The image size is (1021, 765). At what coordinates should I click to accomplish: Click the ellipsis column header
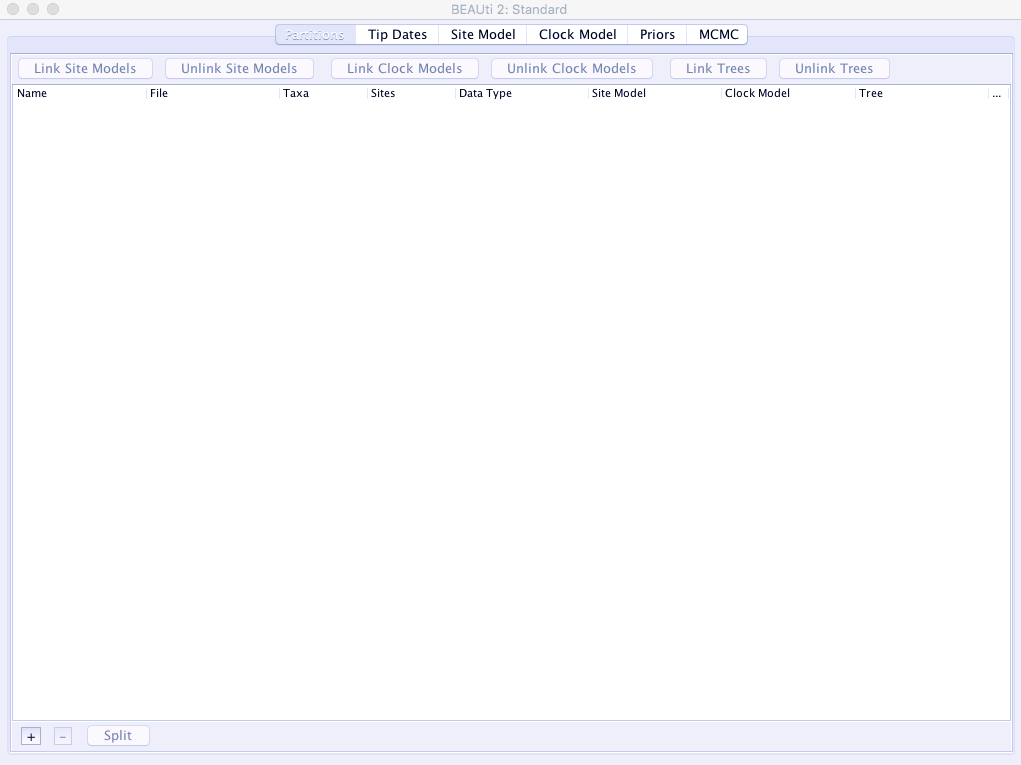pos(998,93)
